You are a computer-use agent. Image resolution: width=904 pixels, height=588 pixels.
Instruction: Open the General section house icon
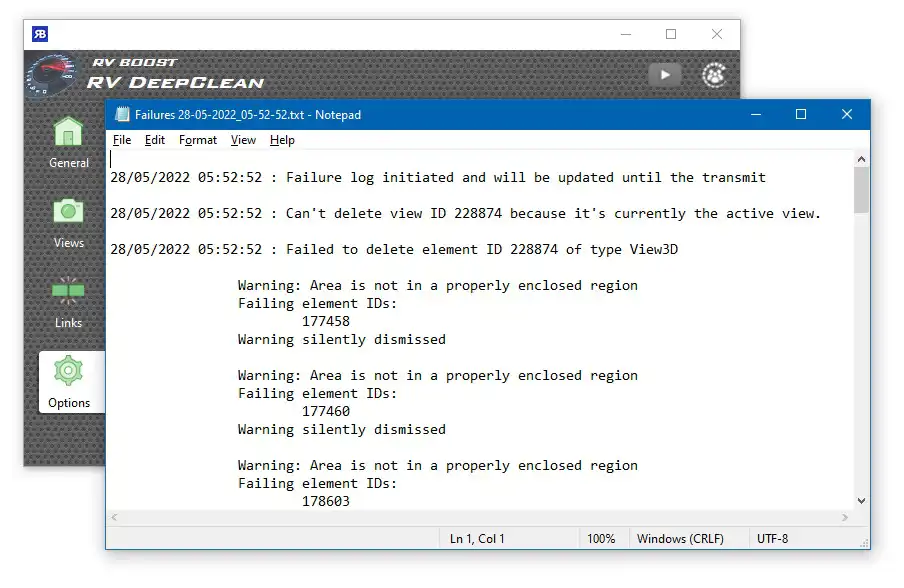click(68, 131)
